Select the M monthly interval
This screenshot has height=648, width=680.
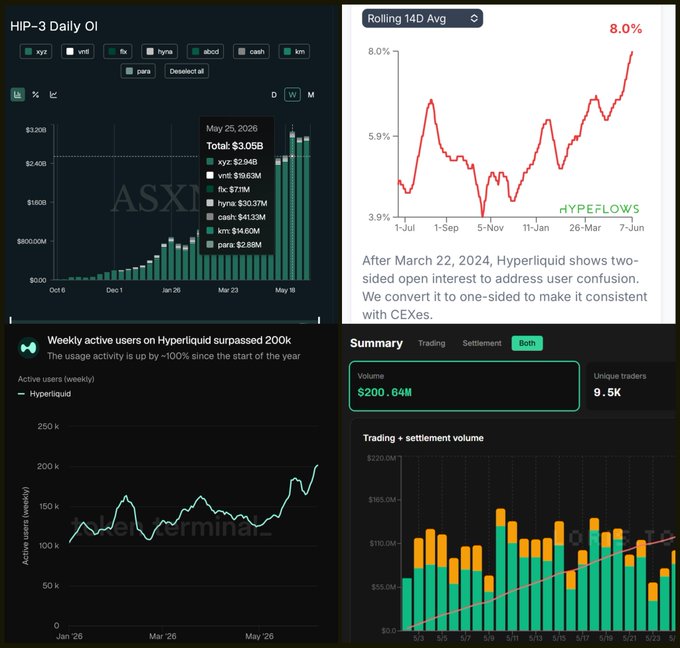[x=311, y=95]
